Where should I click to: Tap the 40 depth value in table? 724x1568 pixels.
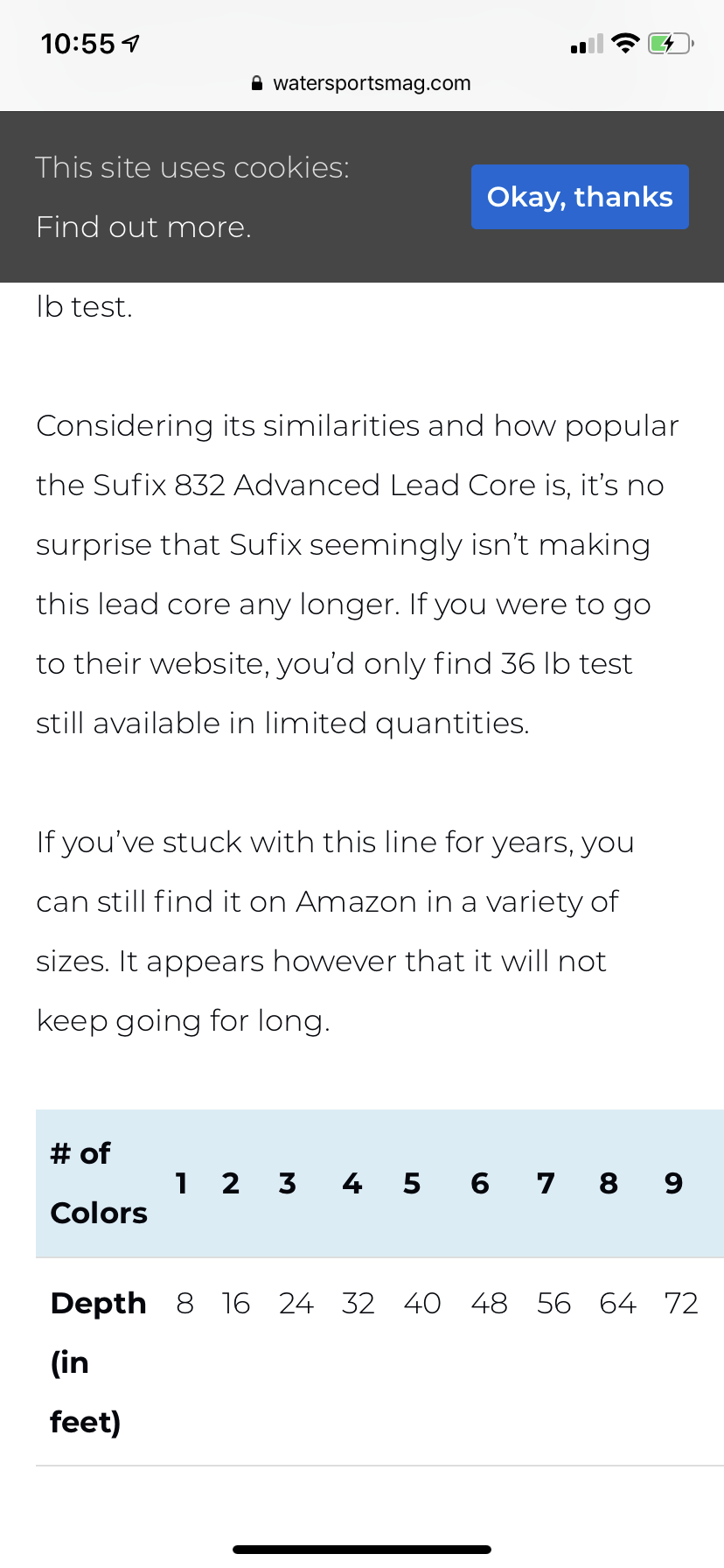coord(422,1304)
